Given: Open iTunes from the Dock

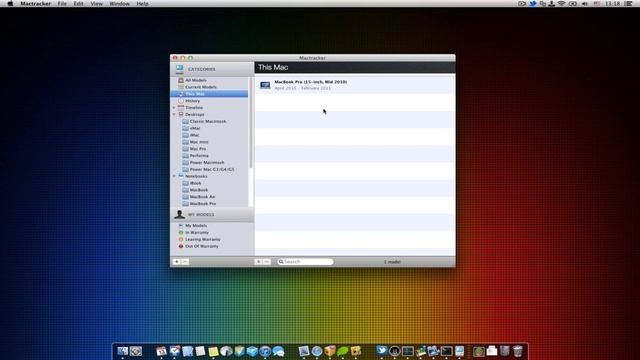Looking at the screenshot, I should coord(265,351).
